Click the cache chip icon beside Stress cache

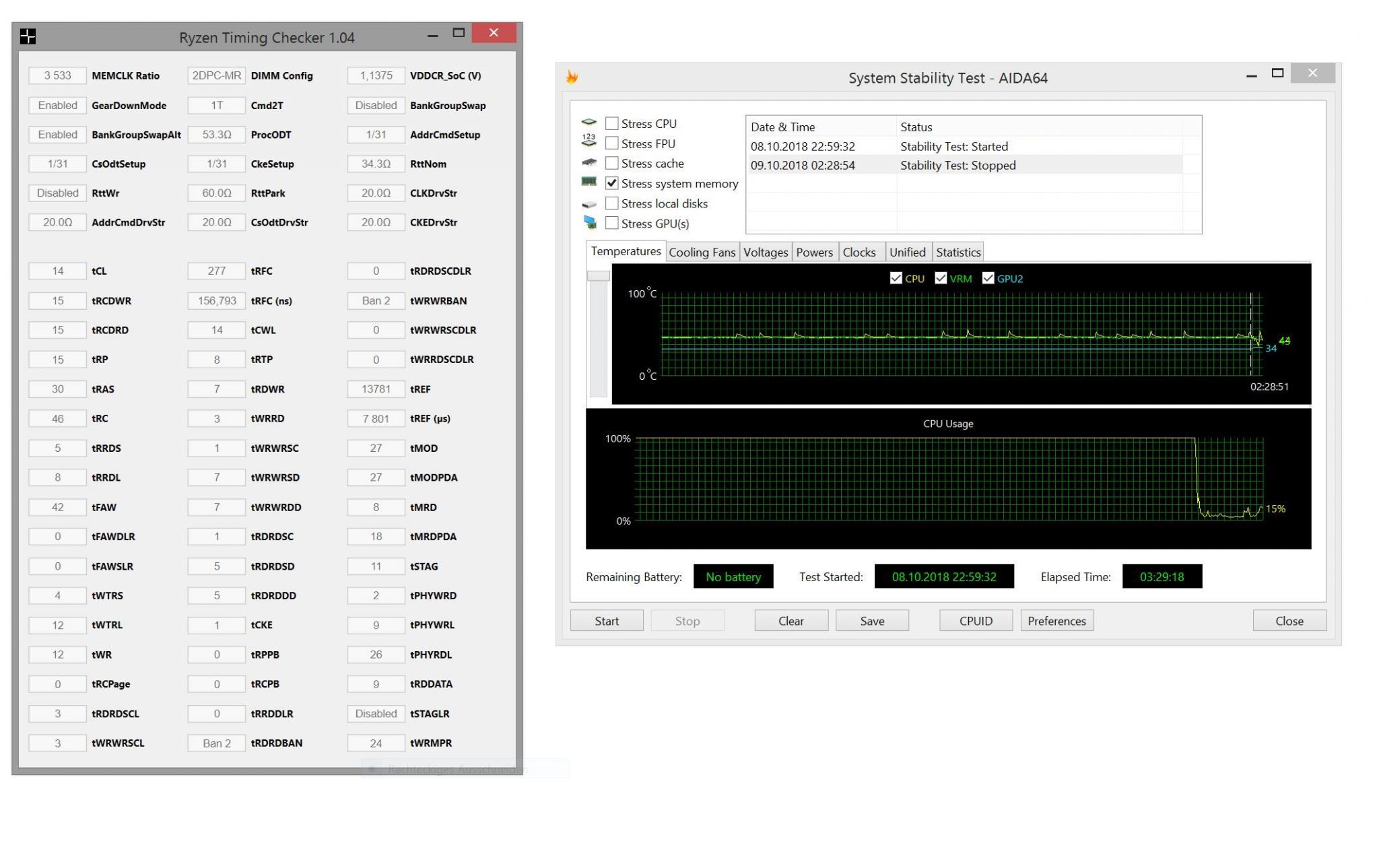coord(589,162)
